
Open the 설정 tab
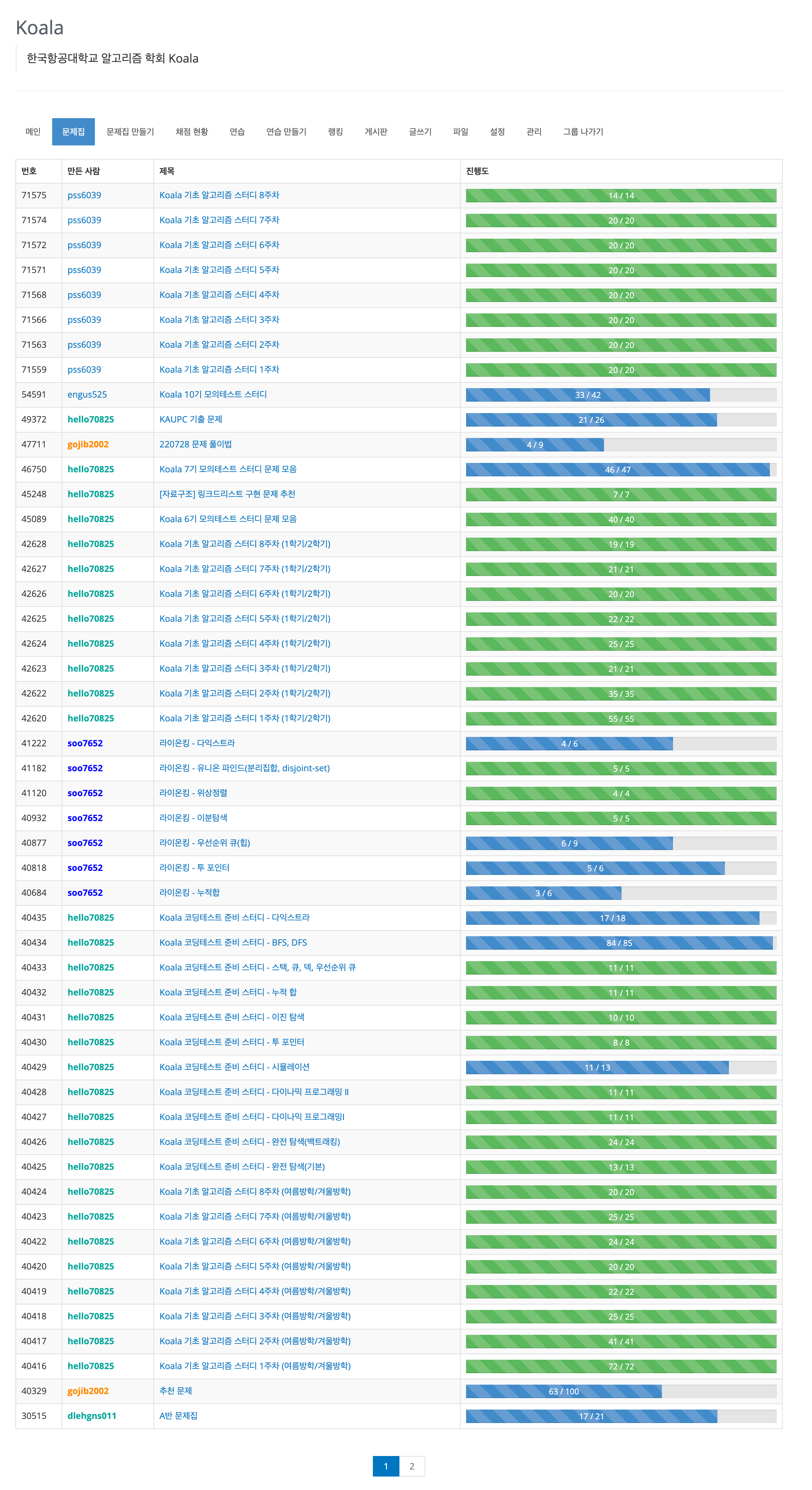(497, 132)
